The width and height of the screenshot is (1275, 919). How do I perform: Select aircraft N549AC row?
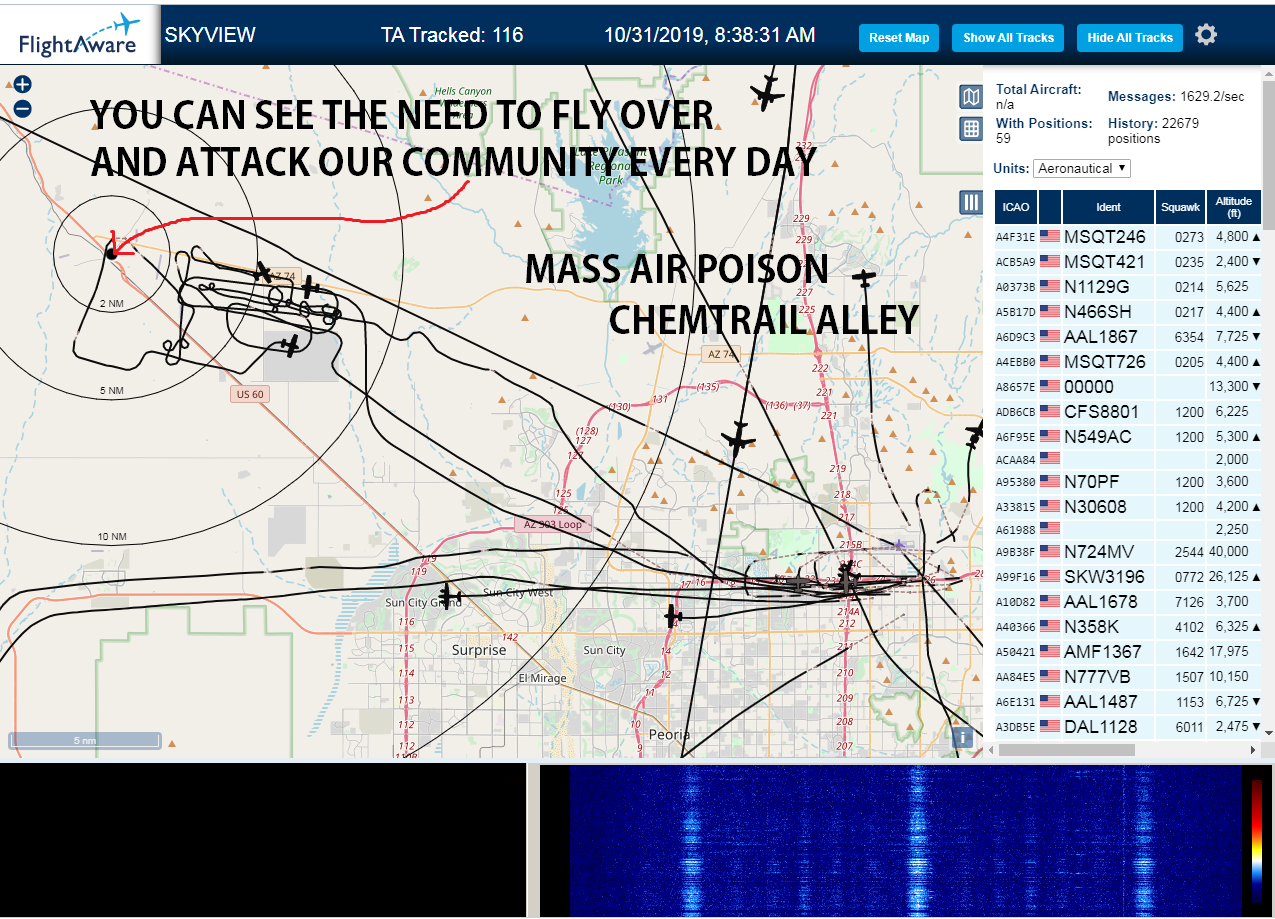[x=1128, y=437]
